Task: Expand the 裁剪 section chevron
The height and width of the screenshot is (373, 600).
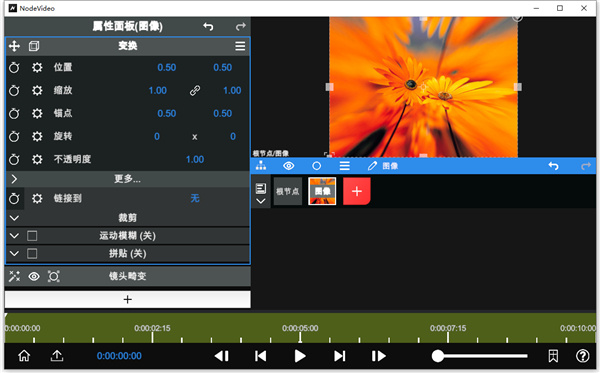Action: click(x=14, y=218)
